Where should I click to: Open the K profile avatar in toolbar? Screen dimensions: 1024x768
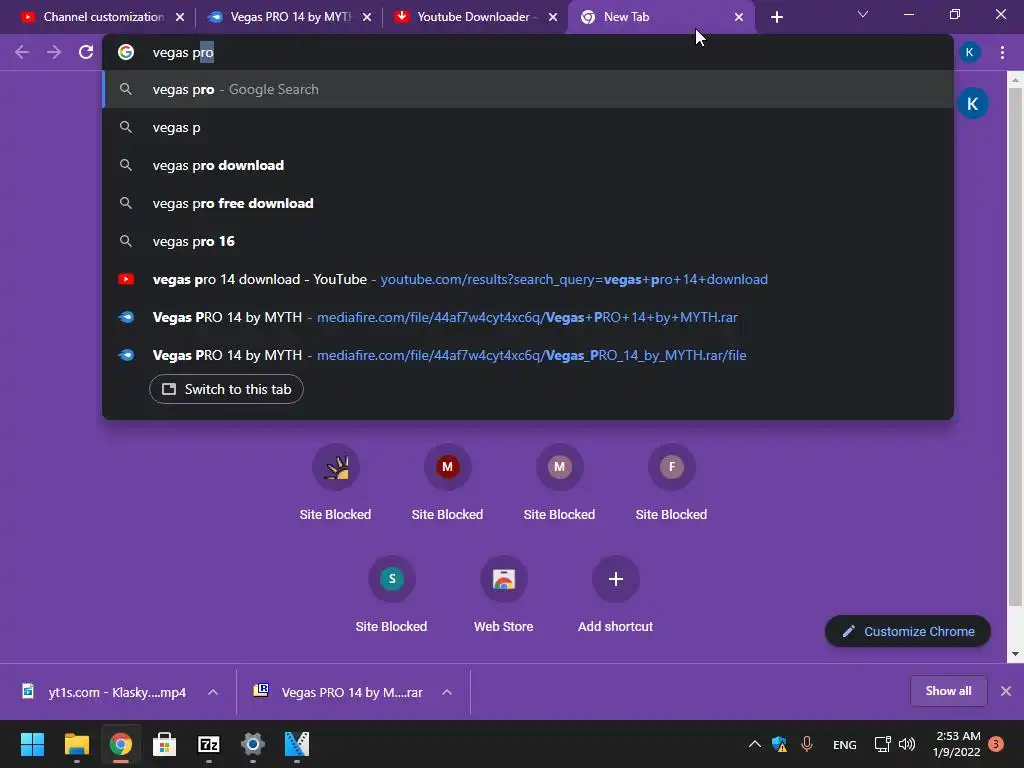970,52
